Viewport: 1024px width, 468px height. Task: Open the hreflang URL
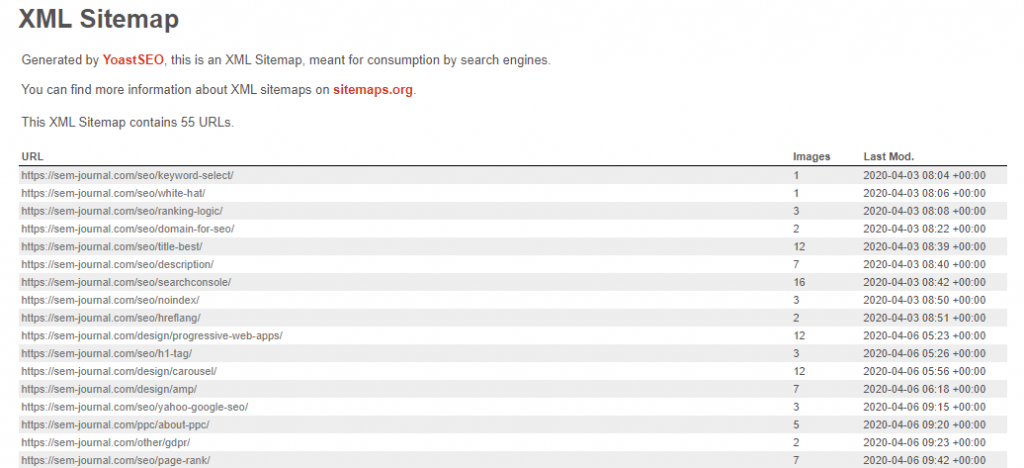click(110, 318)
